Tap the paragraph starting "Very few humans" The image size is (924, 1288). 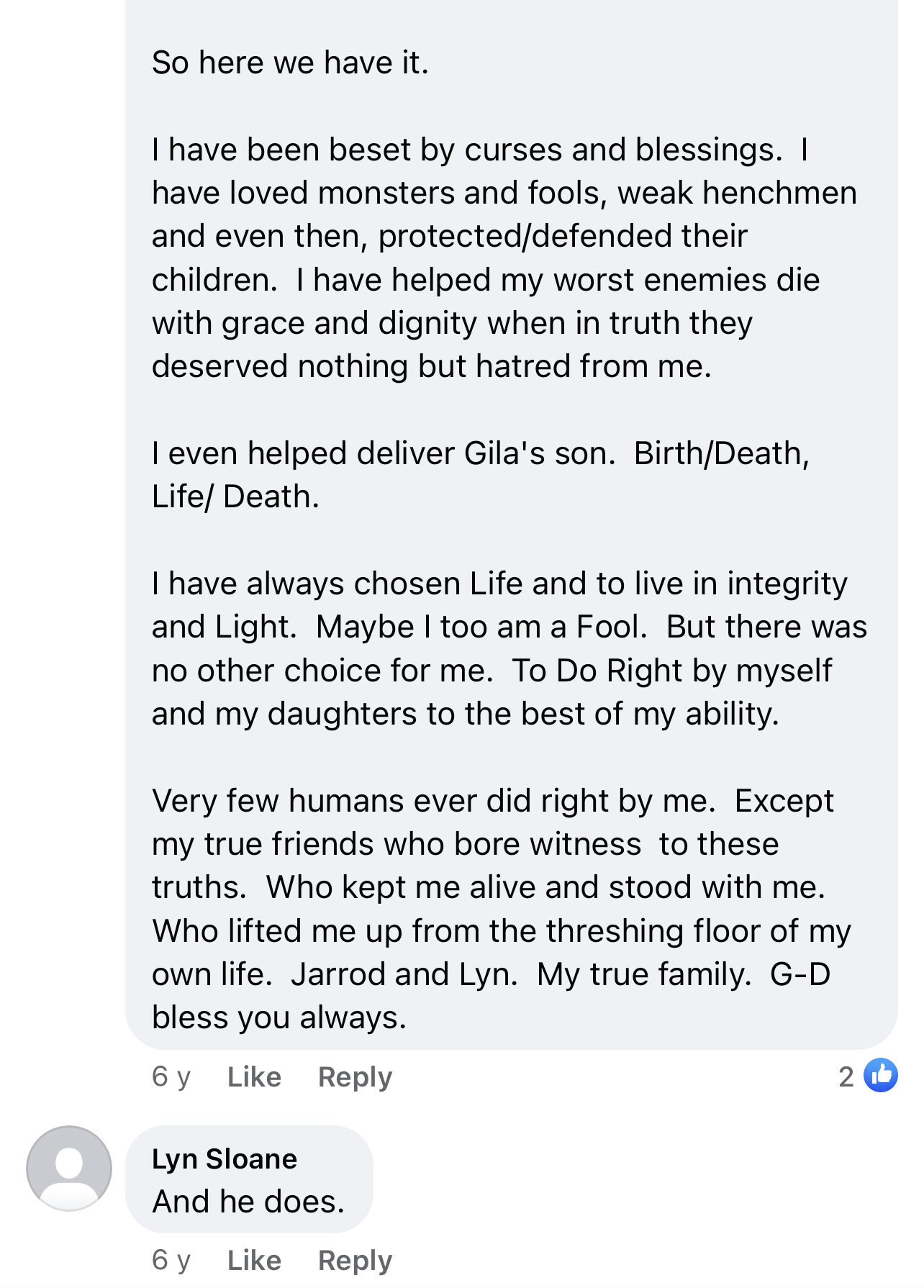pyautogui.click(x=501, y=909)
